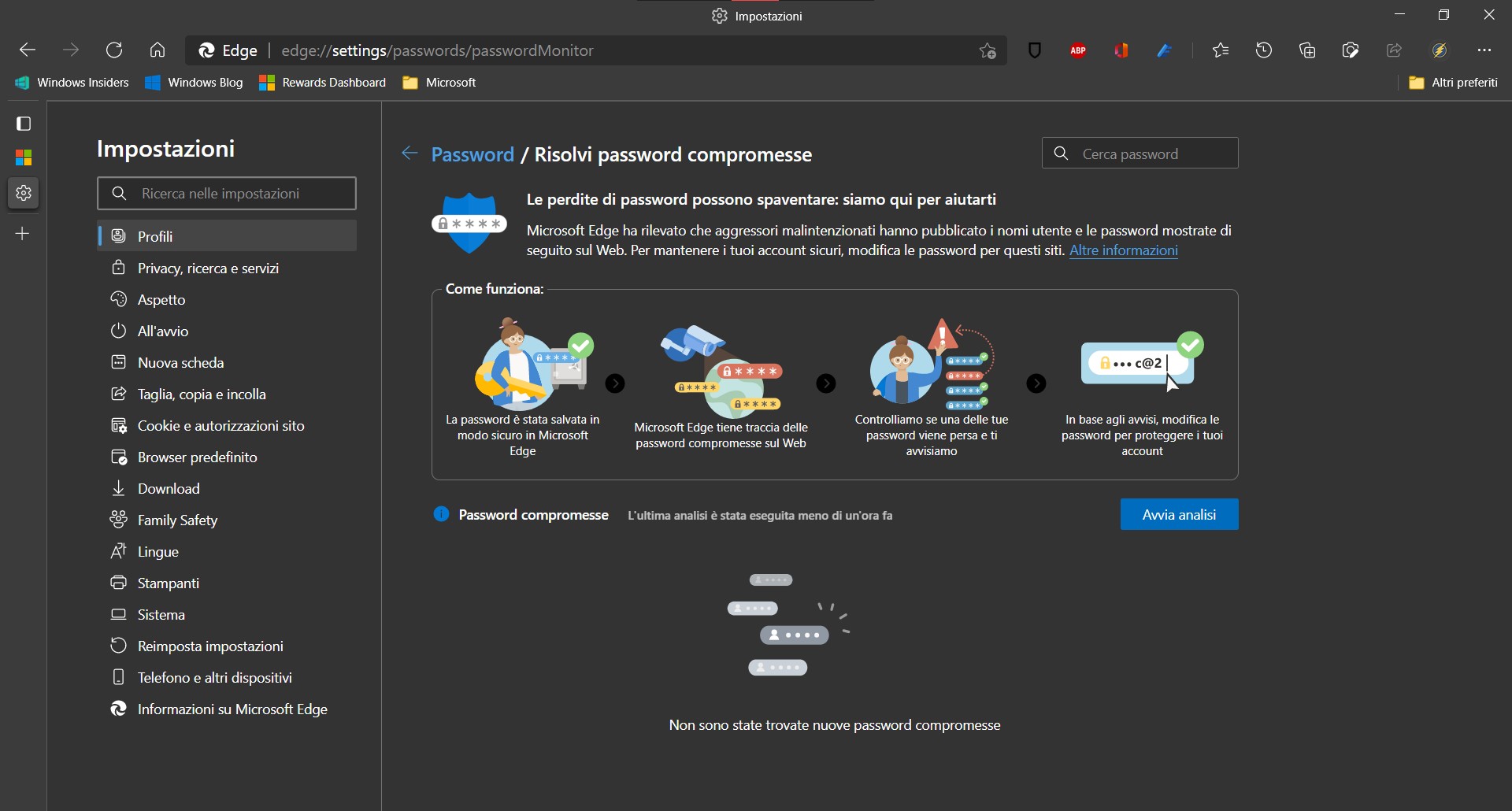
Task: Select the Settings gear tab in sidebar
Action: pyautogui.click(x=24, y=193)
